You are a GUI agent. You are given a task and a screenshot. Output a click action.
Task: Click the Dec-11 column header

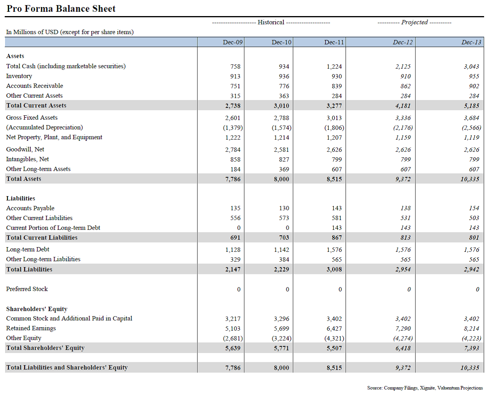coord(334,42)
